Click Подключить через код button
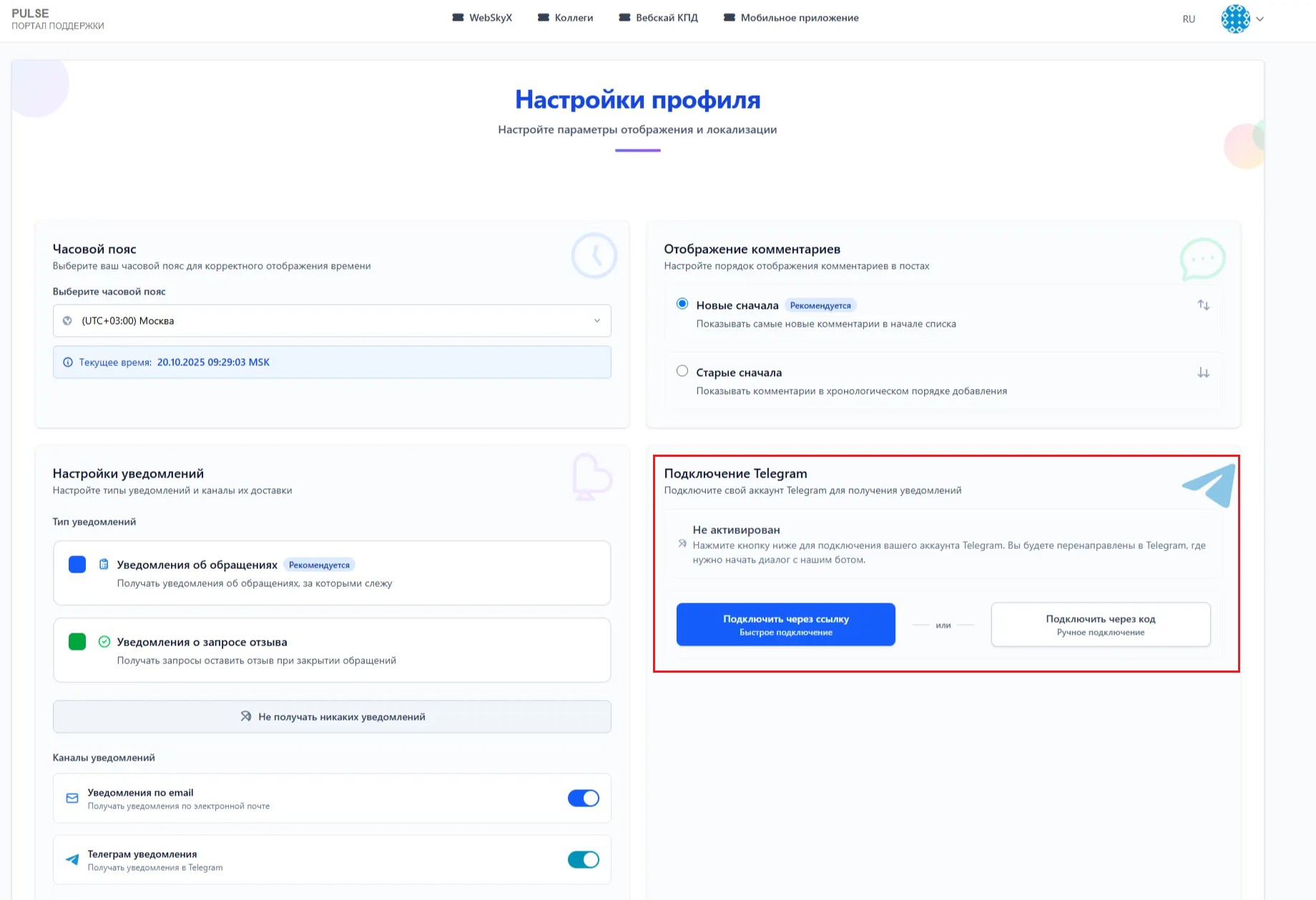 1101,625
